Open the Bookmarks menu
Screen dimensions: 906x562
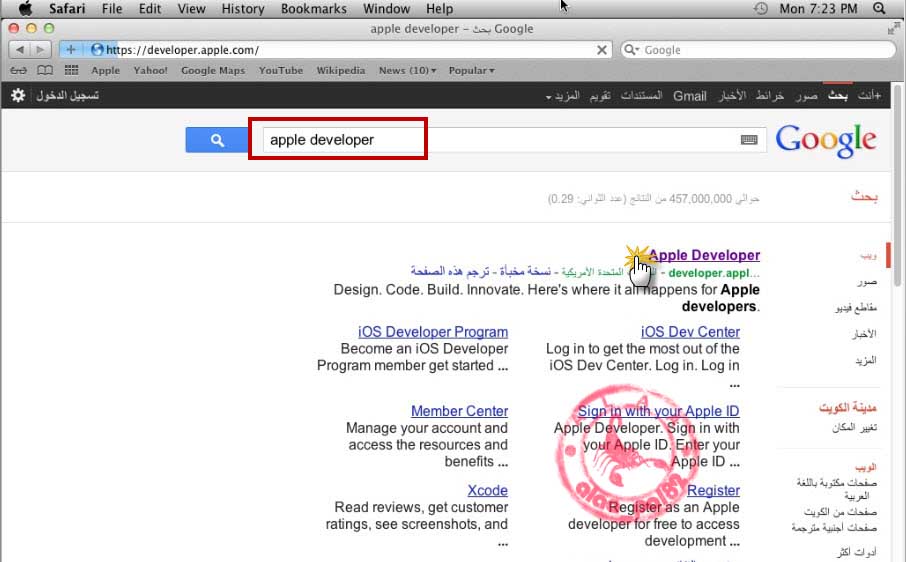click(314, 9)
